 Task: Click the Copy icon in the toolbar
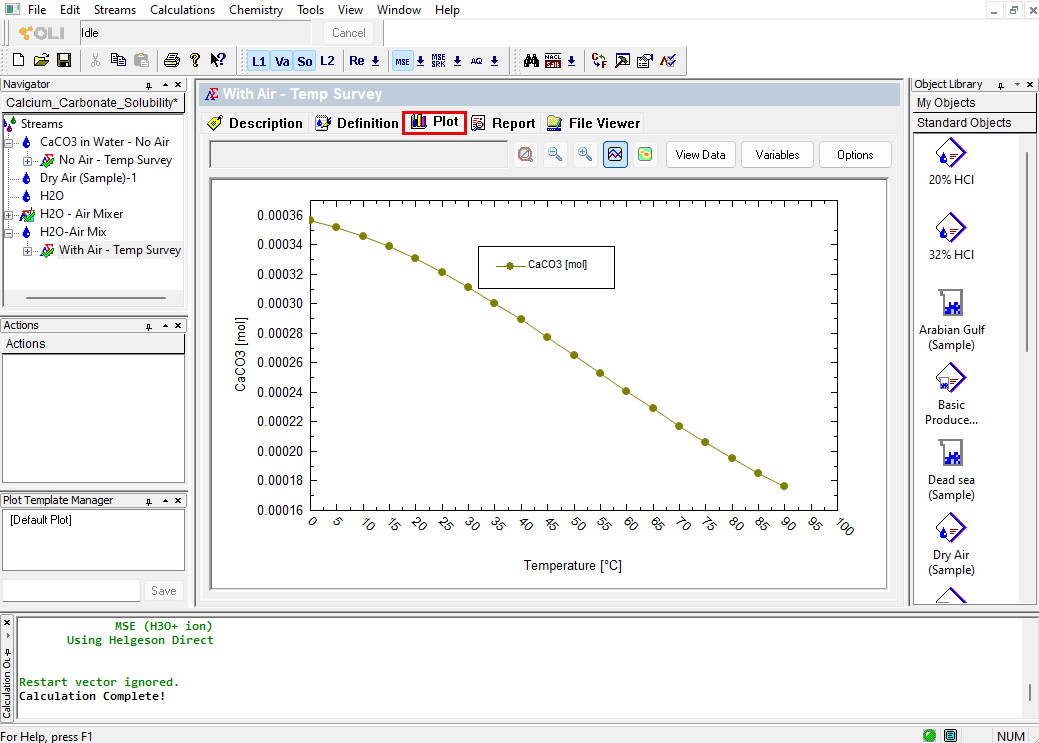pos(118,60)
